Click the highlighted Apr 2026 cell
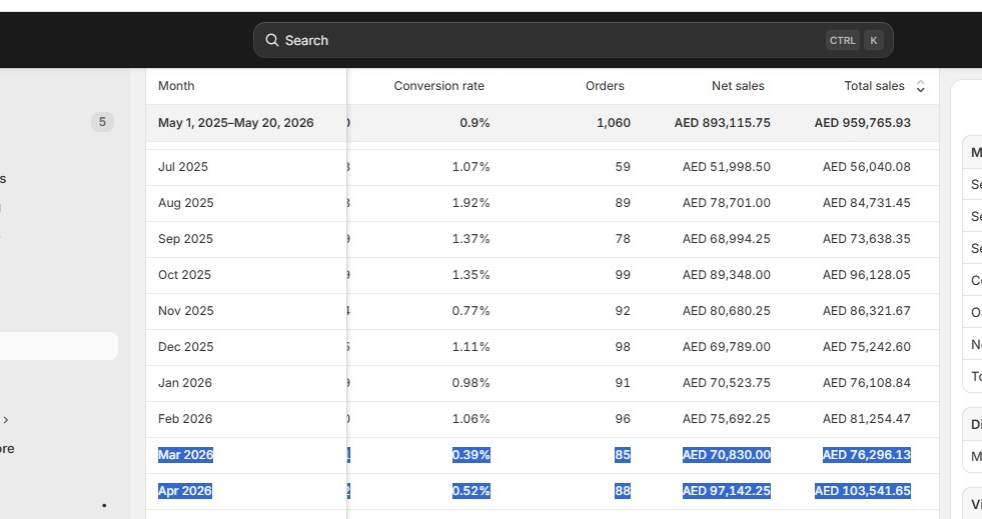The width and height of the screenshot is (982, 519). tap(185, 491)
